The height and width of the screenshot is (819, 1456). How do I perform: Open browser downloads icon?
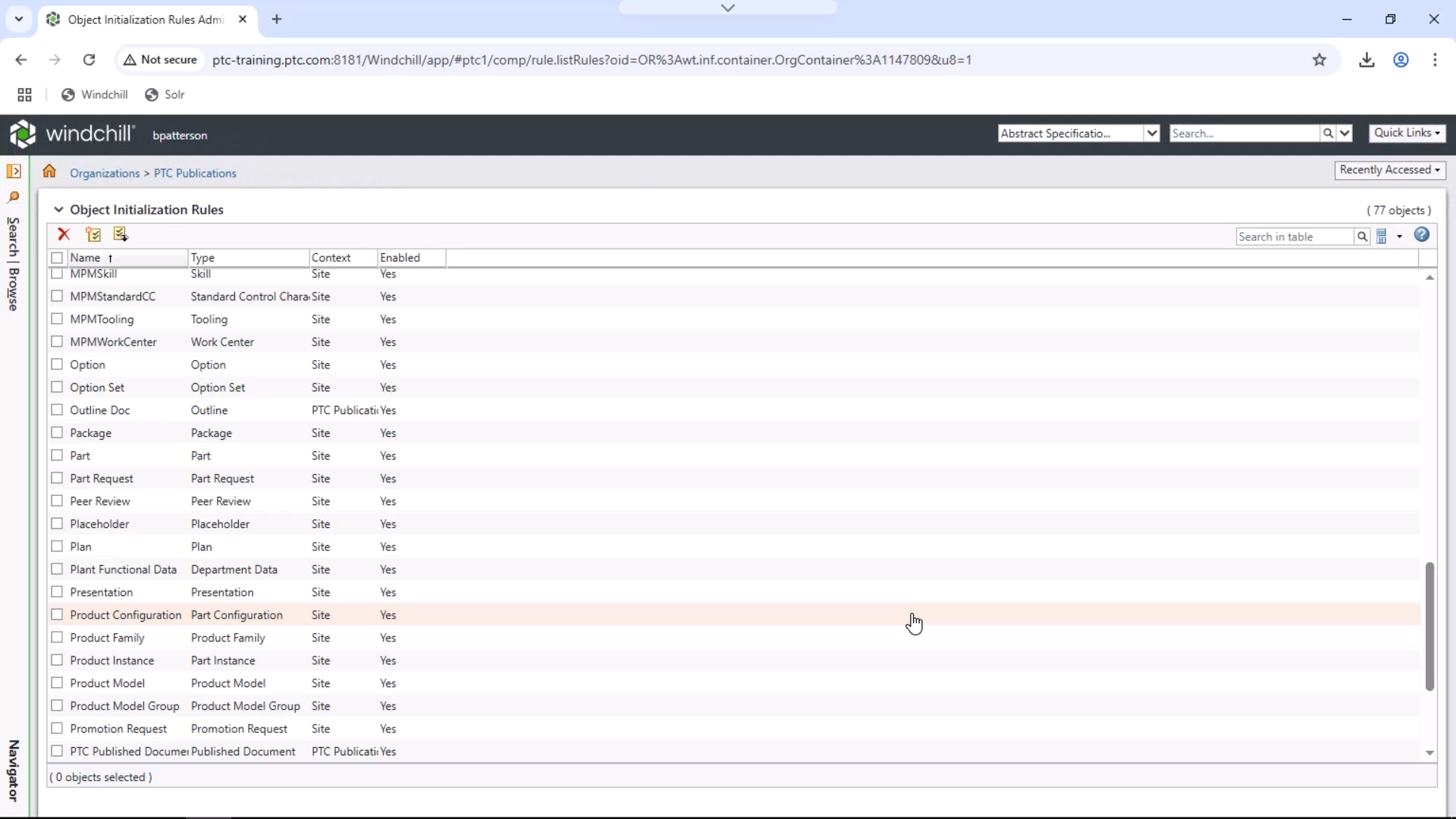(1367, 60)
